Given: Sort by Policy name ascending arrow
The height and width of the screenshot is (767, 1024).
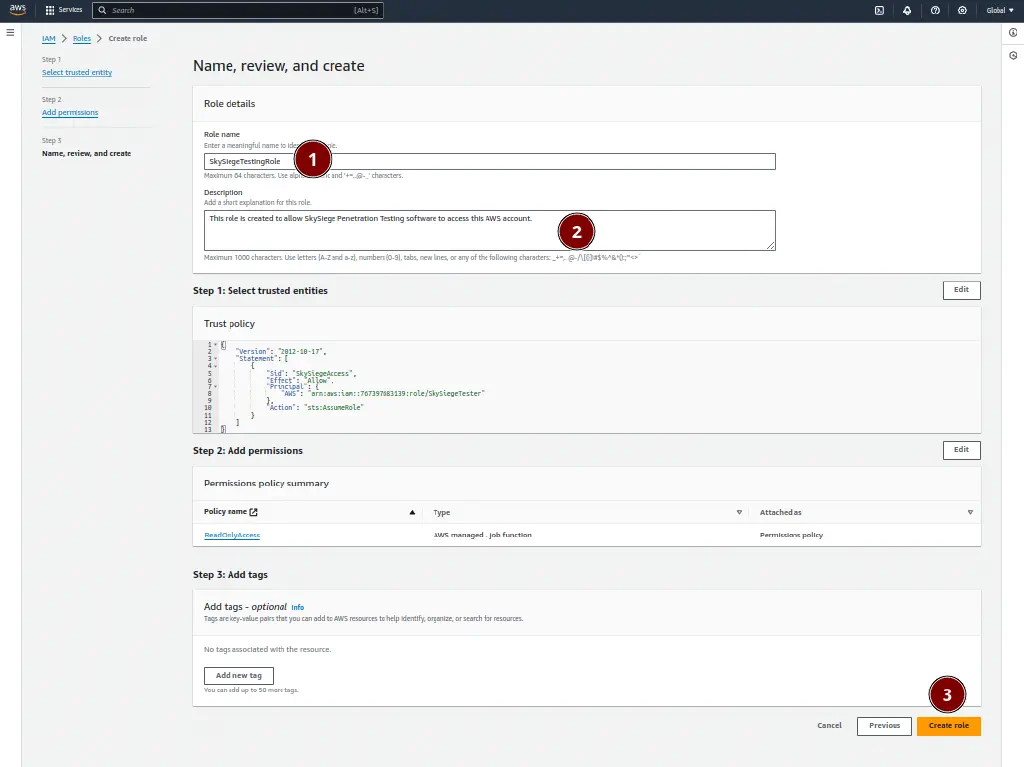Looking at the screenshot, I should [x=412, y=512].
